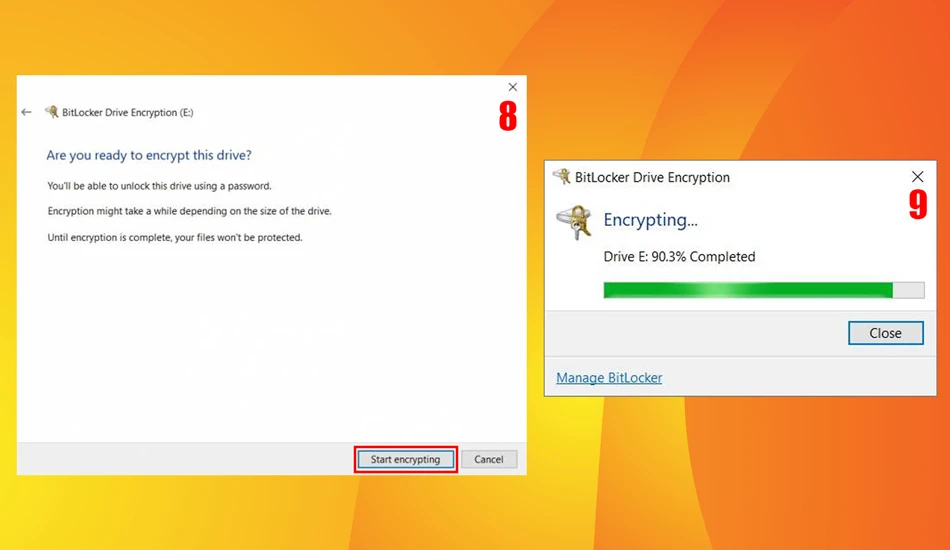Click text 'Encryption might take a while' line
The width and height of the screenshot is (950, 550).
(x=190, y=211)
